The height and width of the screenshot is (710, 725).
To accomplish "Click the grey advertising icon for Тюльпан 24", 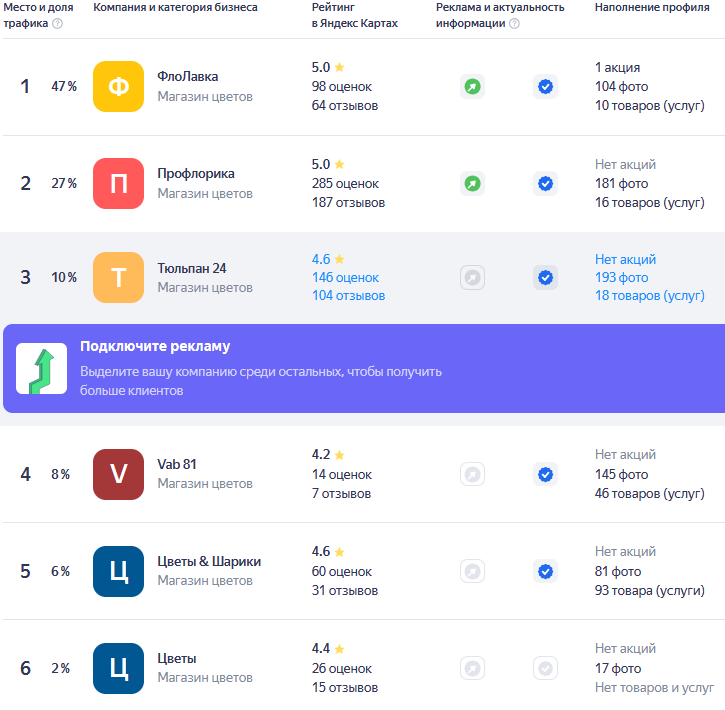I will click(472, 278).
